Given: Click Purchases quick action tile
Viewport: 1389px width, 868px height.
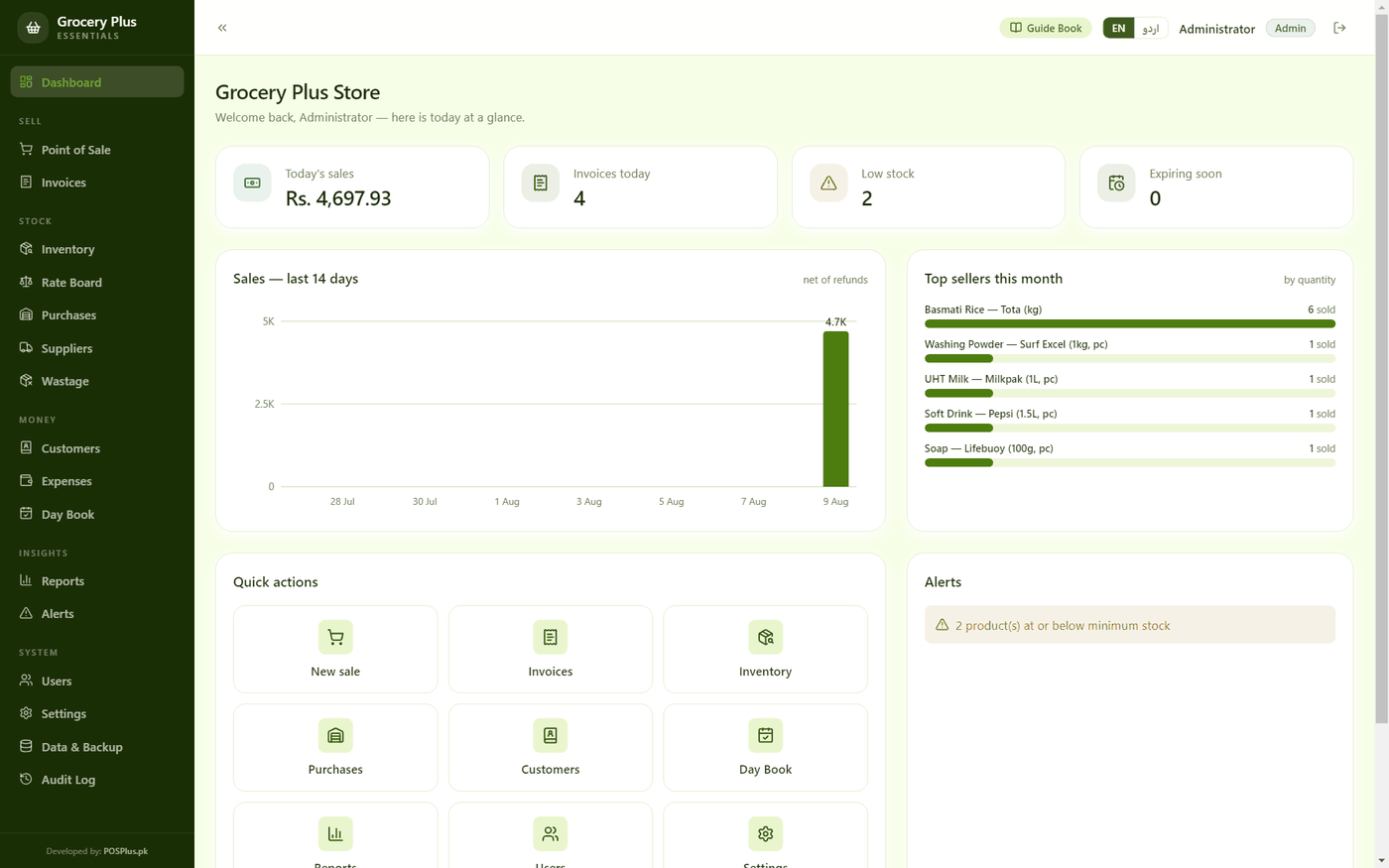Looking at the screenshot, I should [335, 747].
